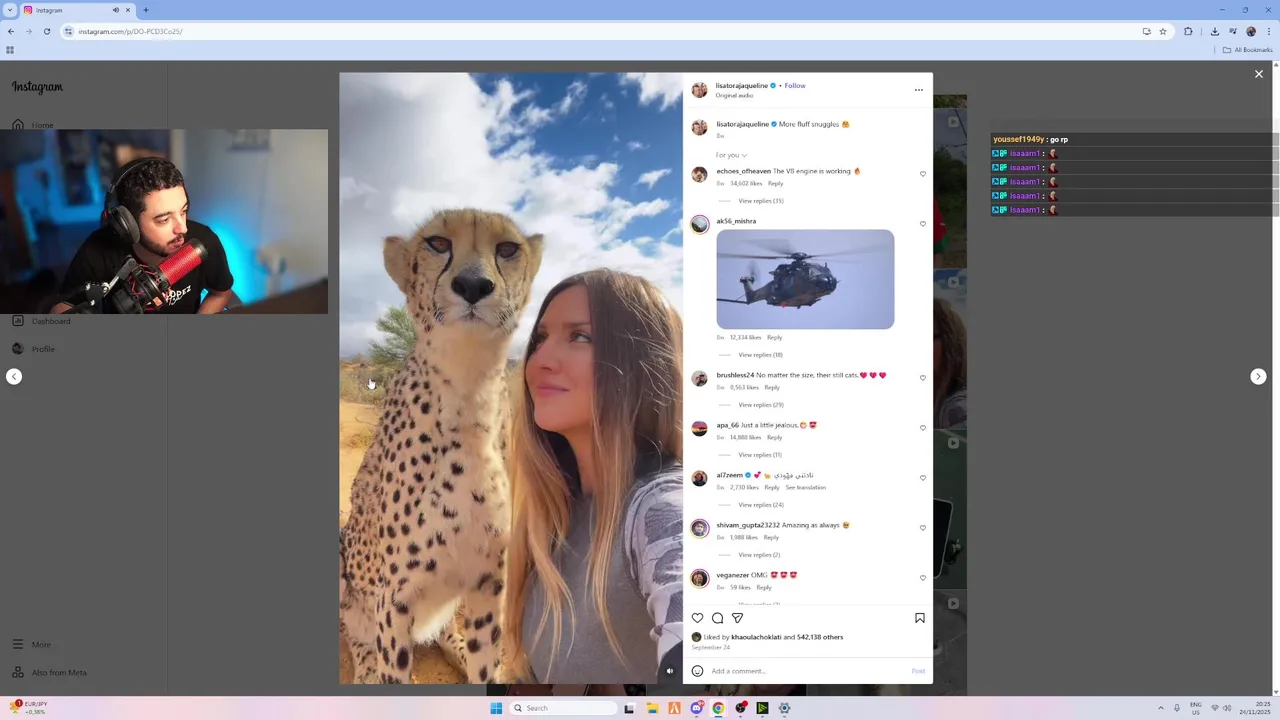Like ak56_mishra's comment
This screenshot has width=1280, height=720.
923,224
